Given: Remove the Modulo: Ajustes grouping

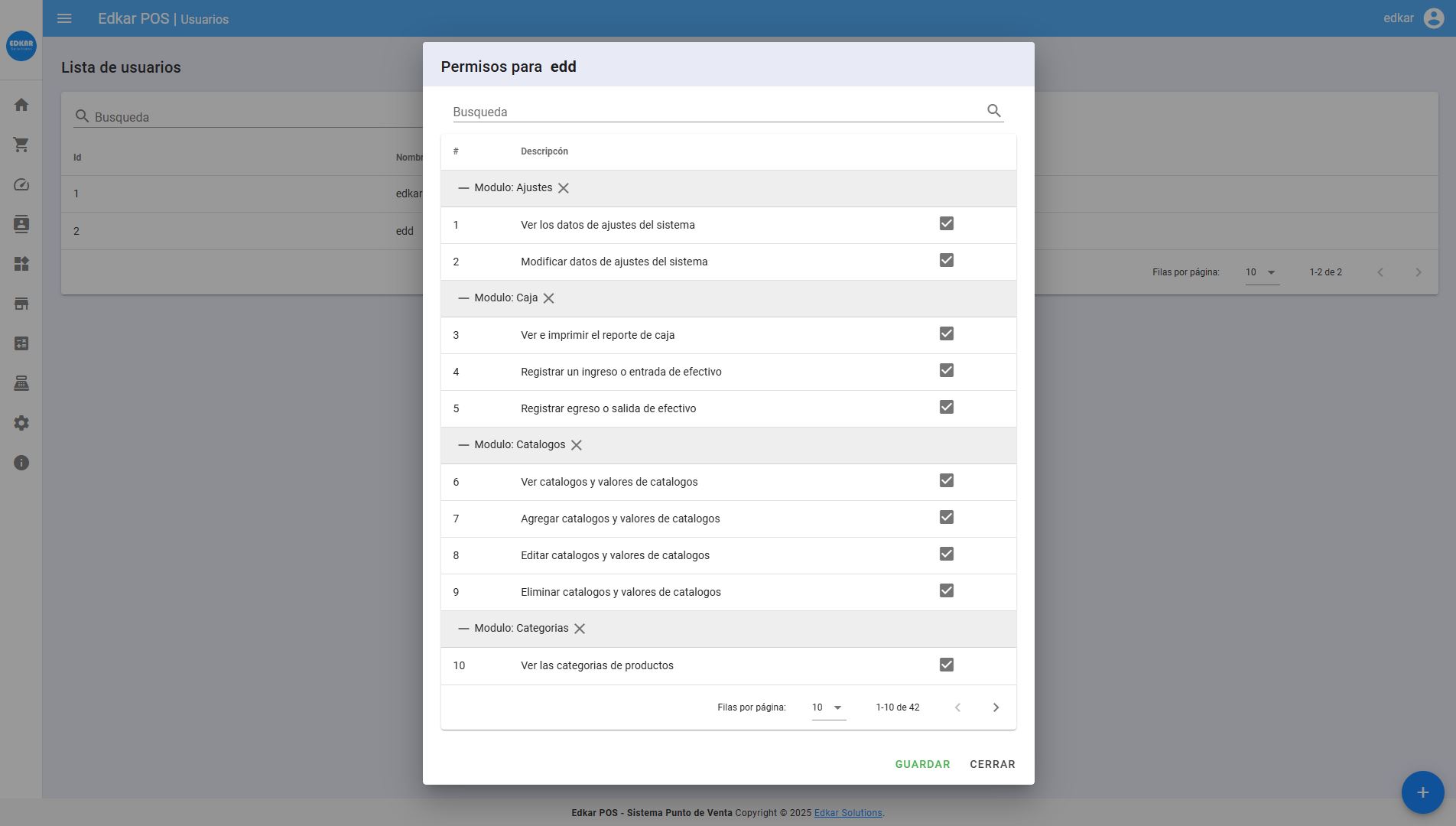Looking at the screenshot, I should [x=563, y=188].
